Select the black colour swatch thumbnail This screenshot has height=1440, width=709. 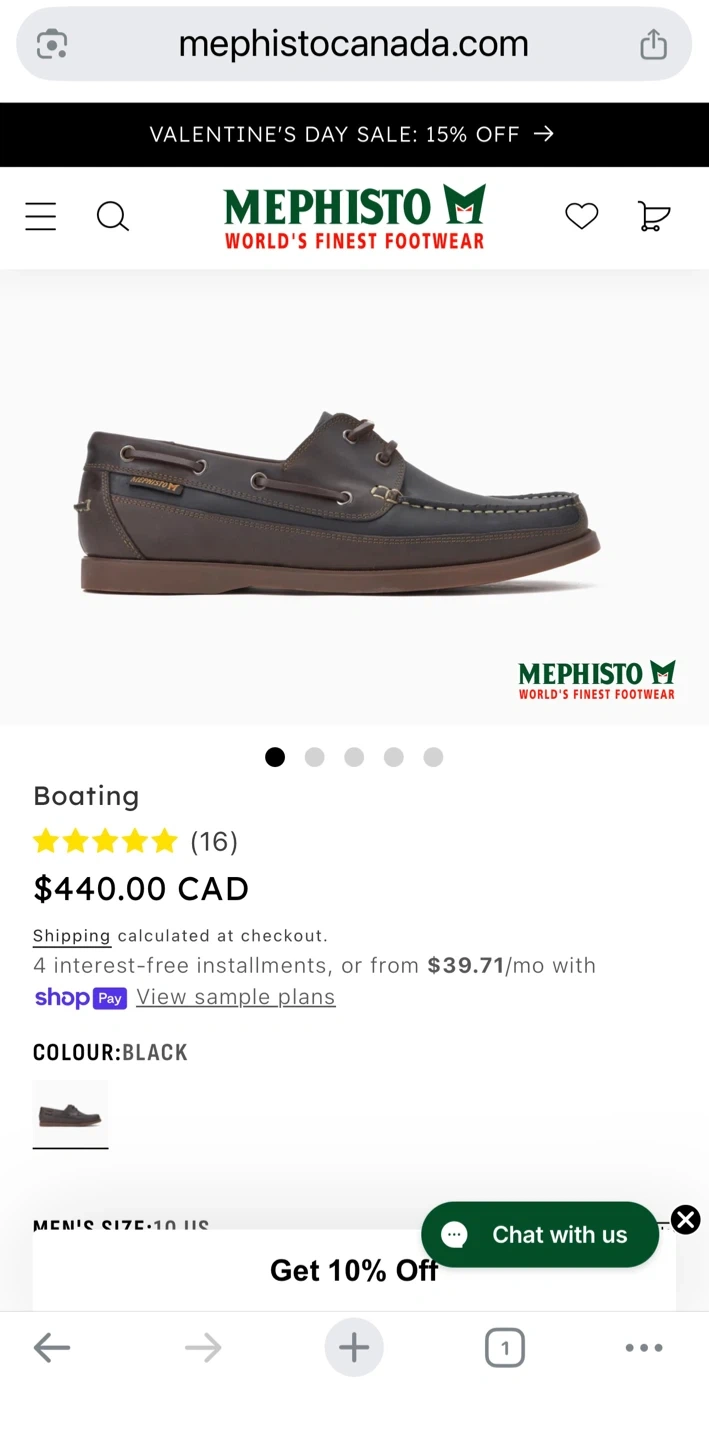click(x=70, y=1114)
